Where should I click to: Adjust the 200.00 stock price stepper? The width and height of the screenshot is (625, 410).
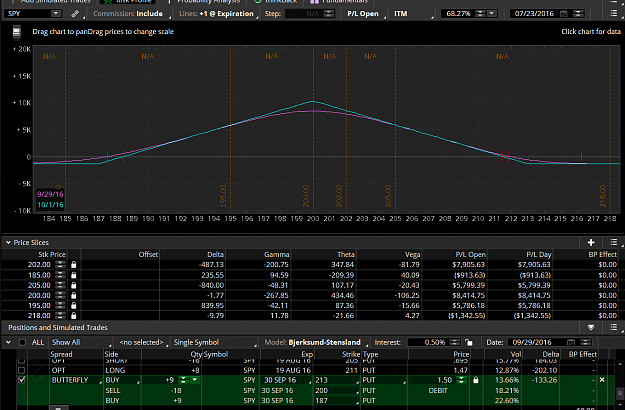click(60, 295)
